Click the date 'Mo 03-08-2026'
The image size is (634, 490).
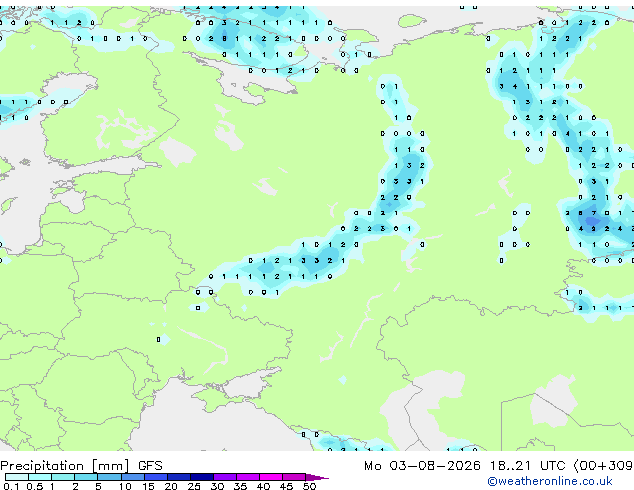(422, 466)
